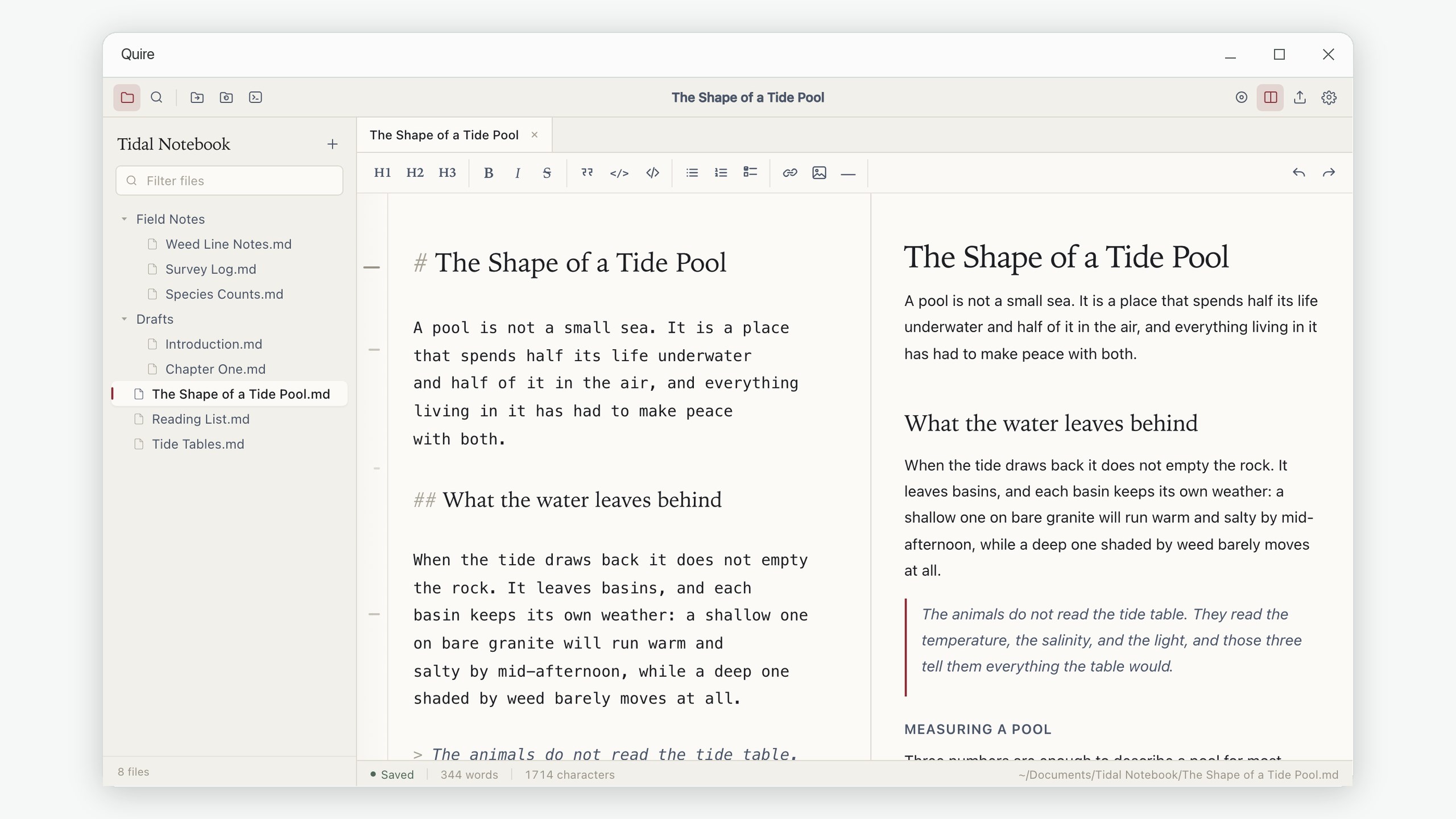The width and height of the screenshot is (1456, 819).
Task: Open the files panel folder icon
Action: pyautogui.click(x=127, y=97)
